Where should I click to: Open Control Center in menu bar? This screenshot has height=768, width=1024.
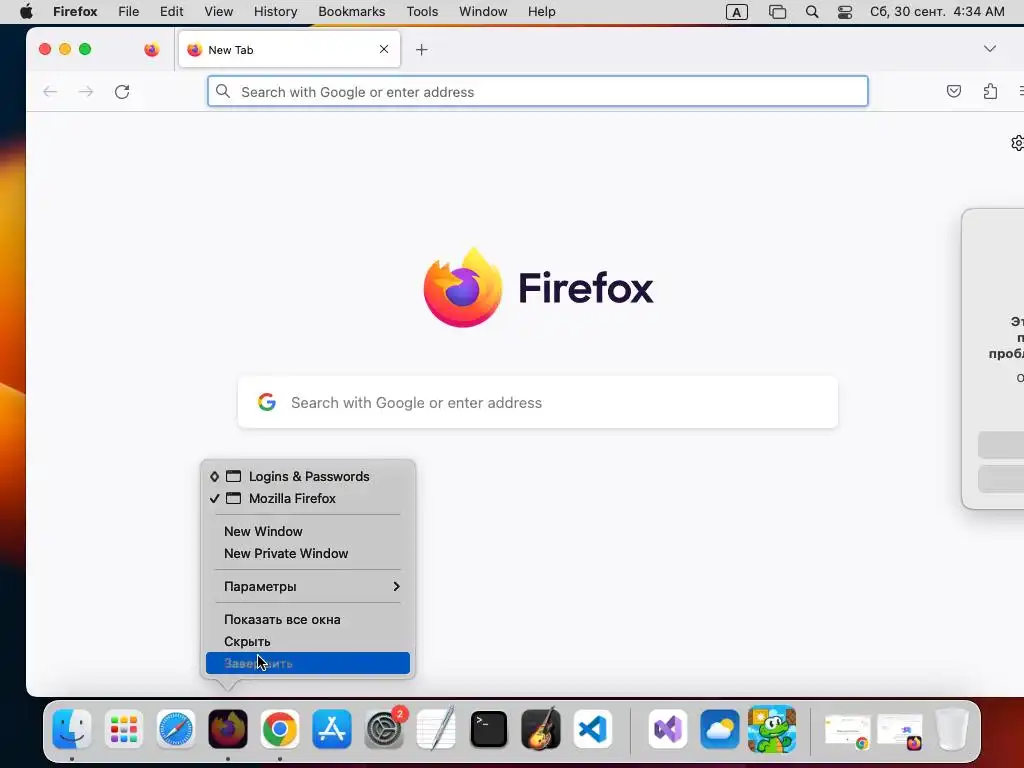845,12
